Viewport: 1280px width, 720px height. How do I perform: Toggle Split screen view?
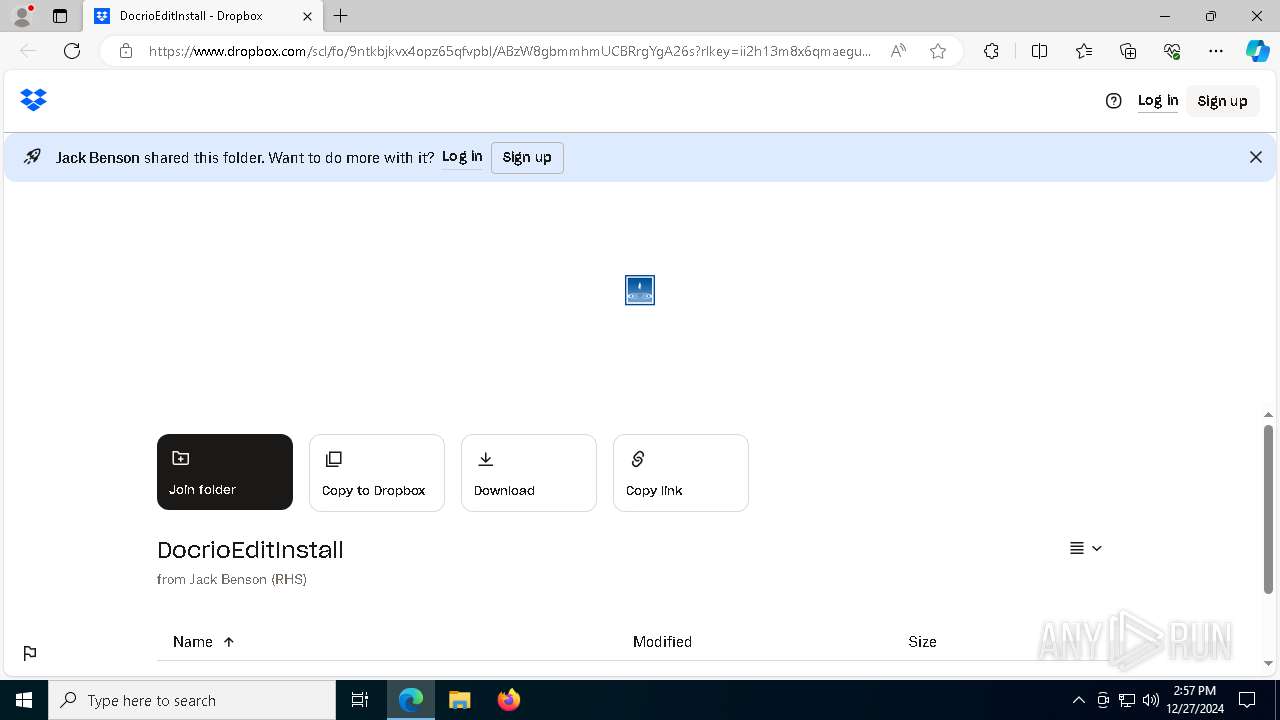(x=1039, y=51)
